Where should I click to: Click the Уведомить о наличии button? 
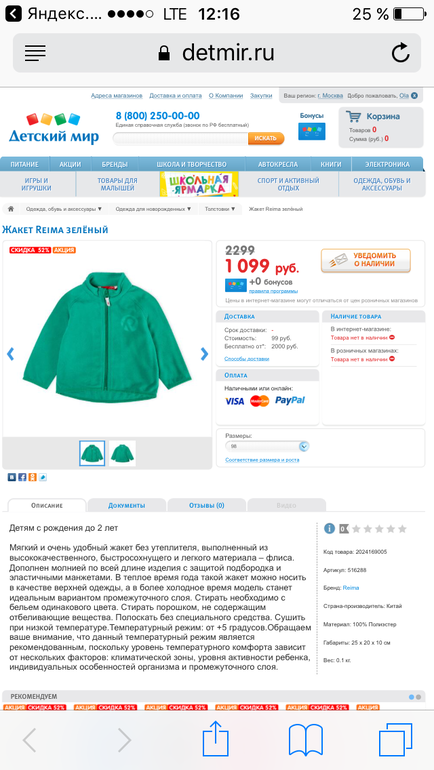[366, 260]
